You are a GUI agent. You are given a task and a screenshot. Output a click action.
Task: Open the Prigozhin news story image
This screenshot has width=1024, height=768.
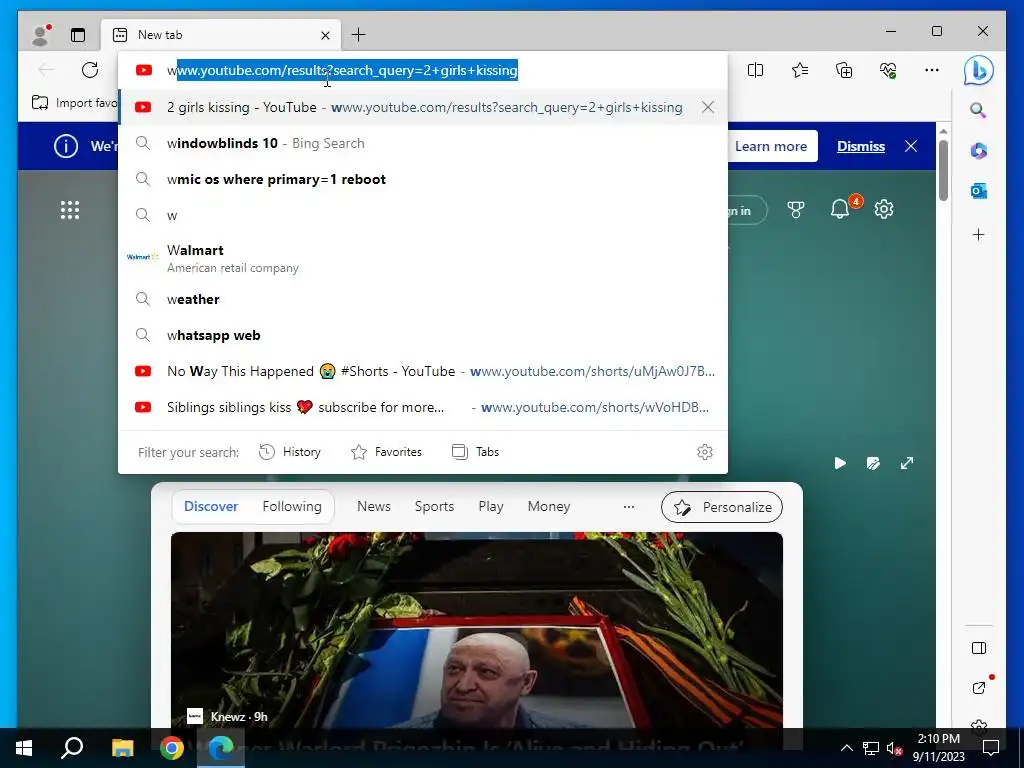477,630
